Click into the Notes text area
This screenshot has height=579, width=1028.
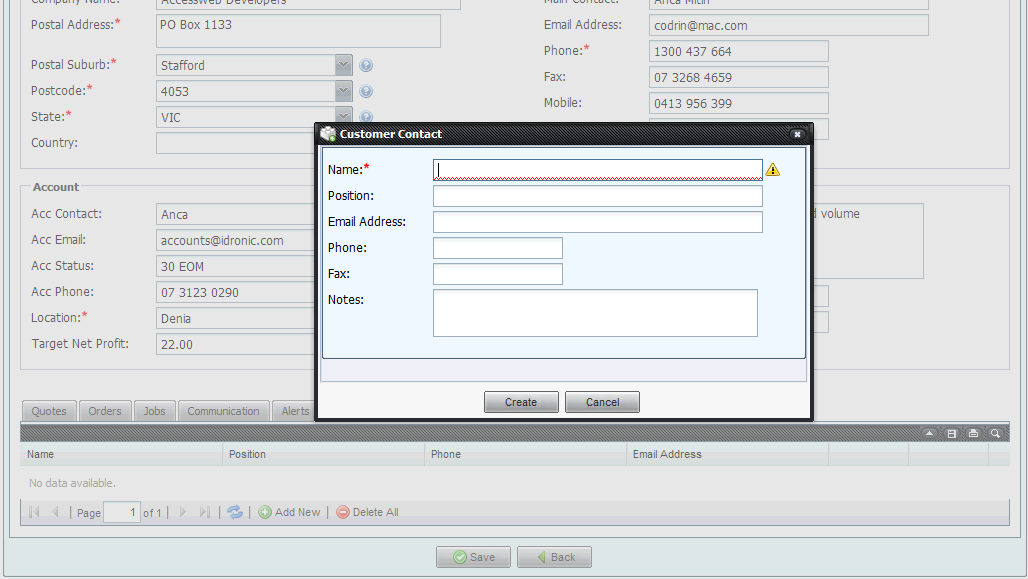[x=595, y=313]
